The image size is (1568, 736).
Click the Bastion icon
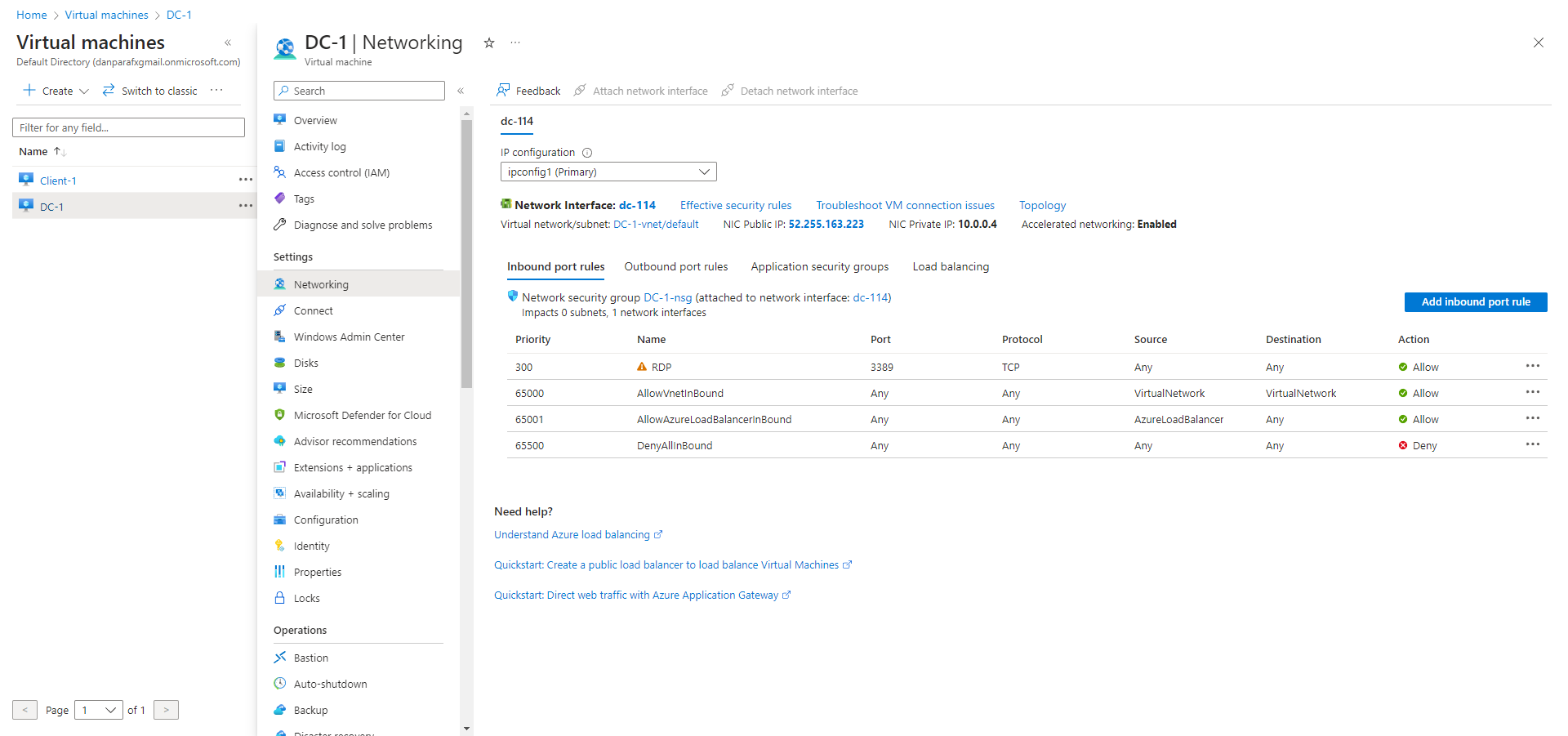pyautogui.click(x=280, y=657)
